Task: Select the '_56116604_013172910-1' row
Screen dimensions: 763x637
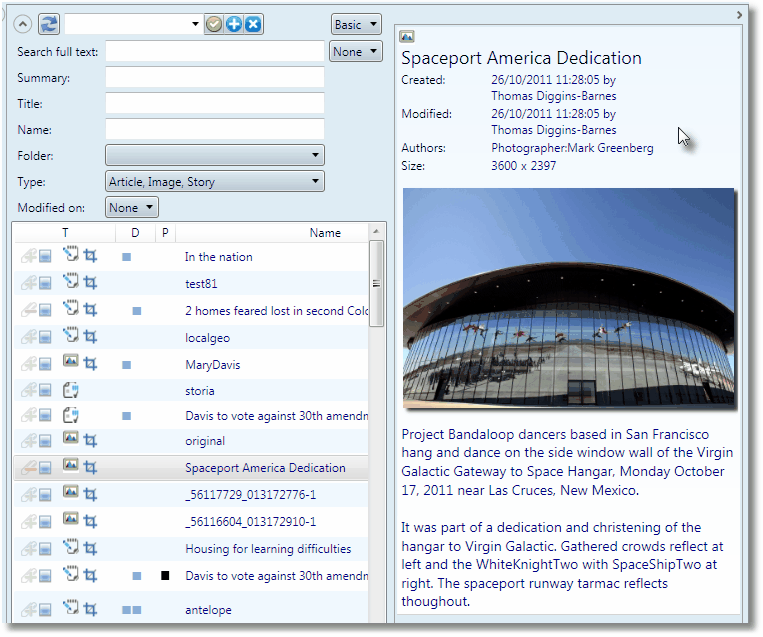Action: [191, 521]
